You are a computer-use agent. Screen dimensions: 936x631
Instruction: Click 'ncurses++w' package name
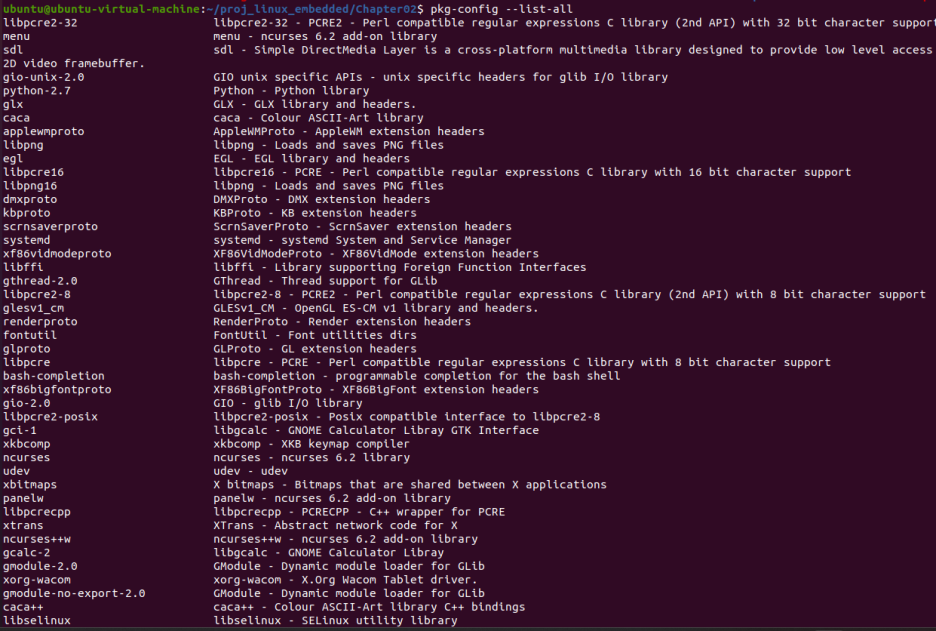37,539
